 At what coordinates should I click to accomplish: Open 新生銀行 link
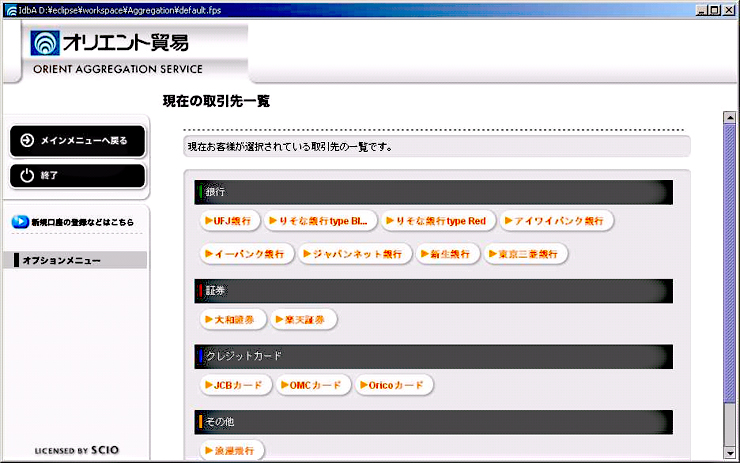[447, 254]
